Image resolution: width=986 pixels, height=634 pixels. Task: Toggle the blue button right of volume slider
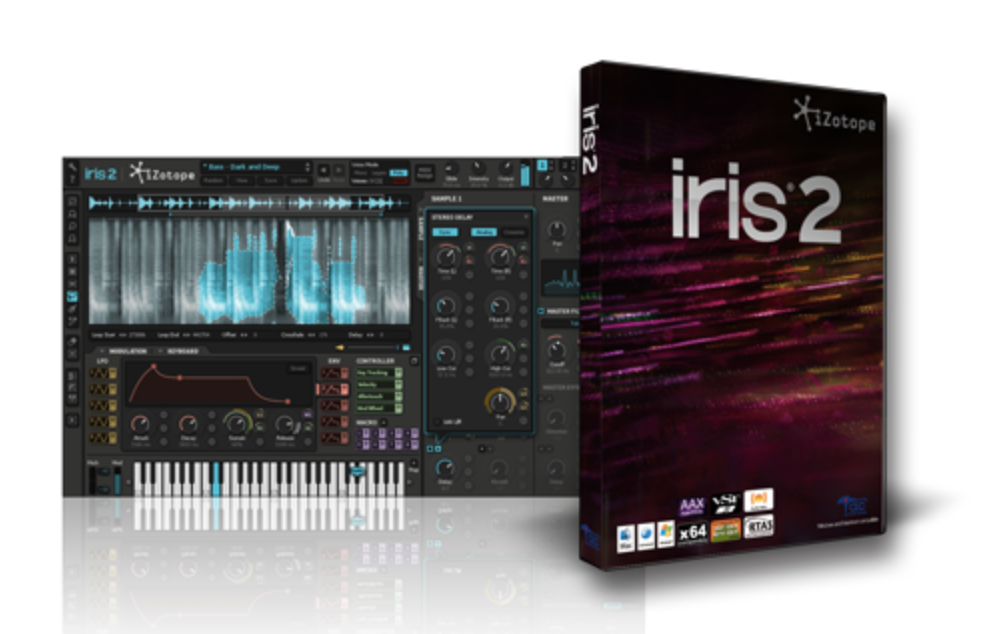(406, 347)
